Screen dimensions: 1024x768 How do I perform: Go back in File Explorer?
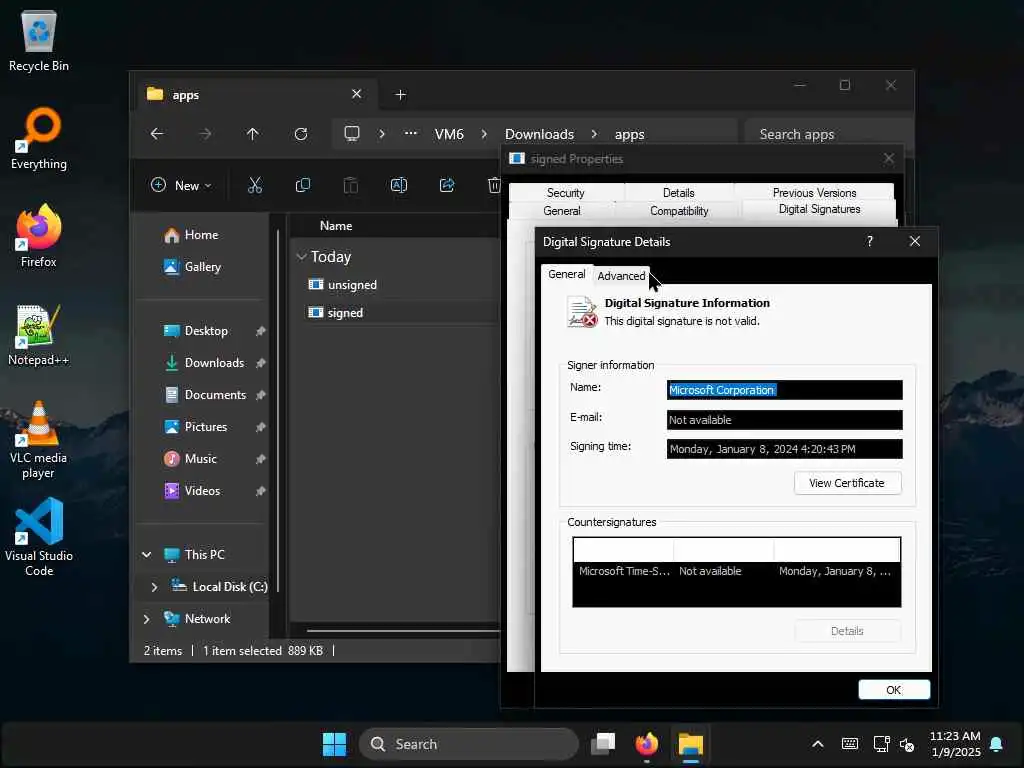pyautogui.click(x=157, y=134)
